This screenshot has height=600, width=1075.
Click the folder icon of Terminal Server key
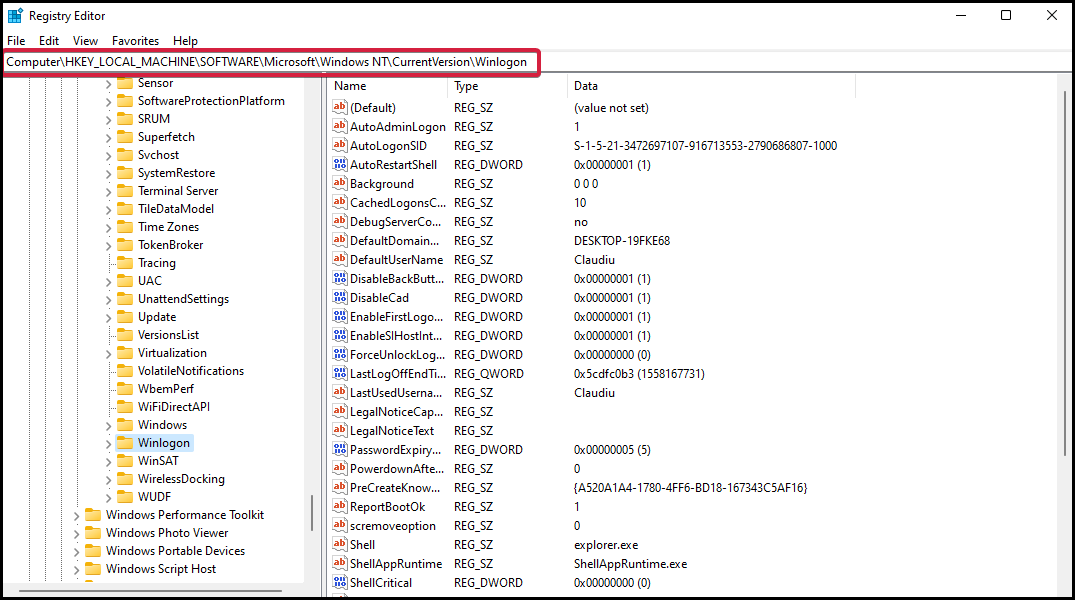coord(125,191)
